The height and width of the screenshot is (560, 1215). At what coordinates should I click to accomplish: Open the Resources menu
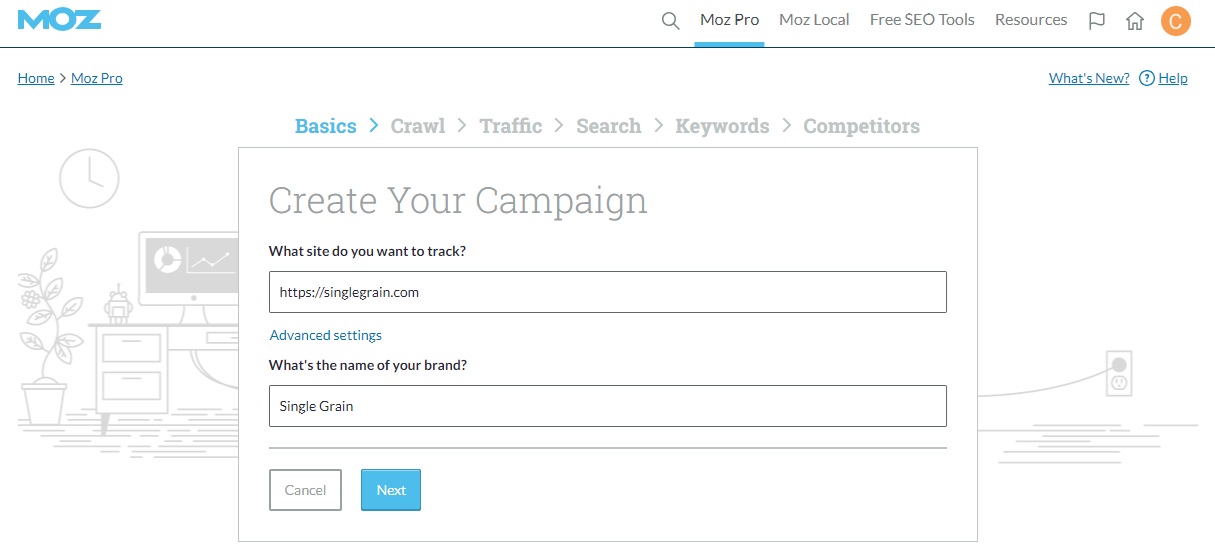1031,20
